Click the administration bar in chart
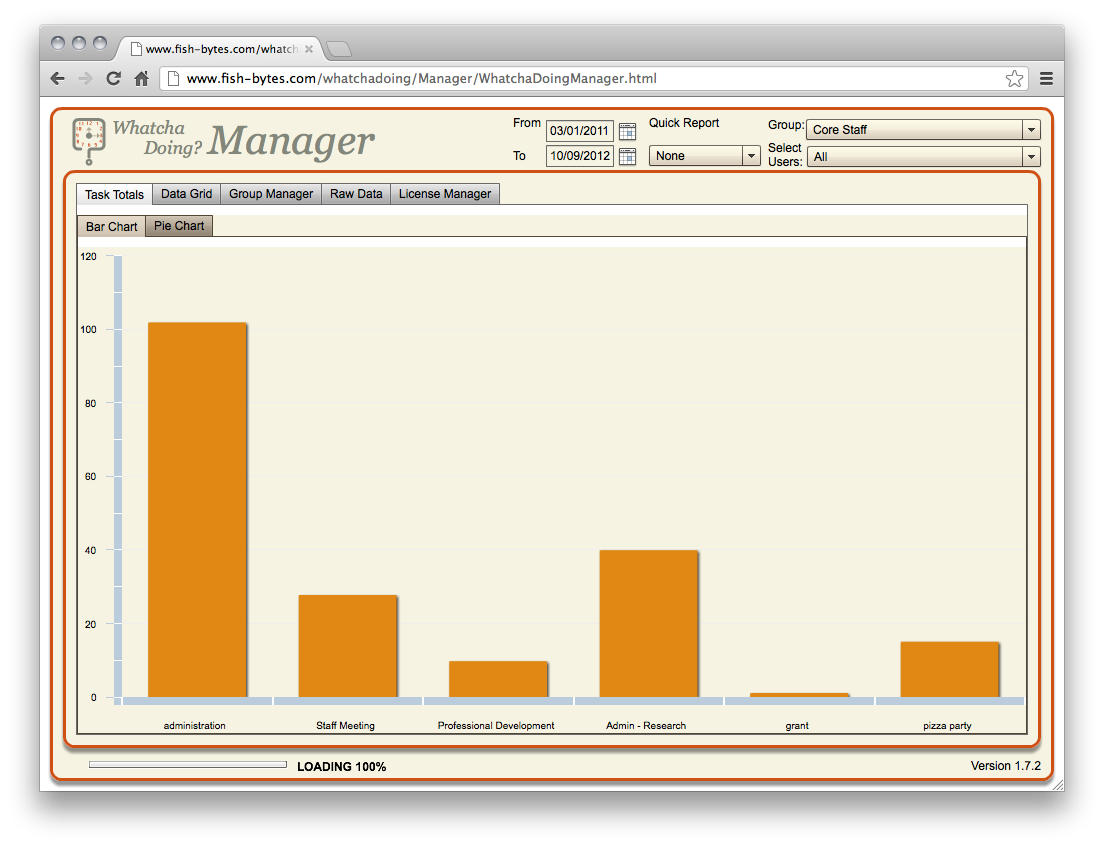Screen dimensions: 1104x846 [x=197, y=510]
